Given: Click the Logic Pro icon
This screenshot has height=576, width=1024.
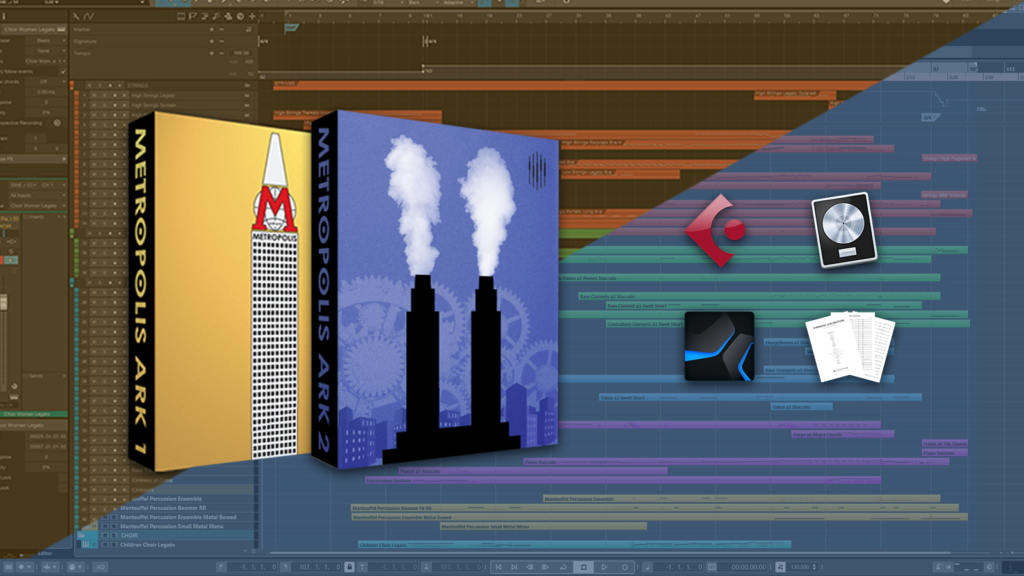Looking at the screenshot, I should pyautogui.click(x=844, y=229).
